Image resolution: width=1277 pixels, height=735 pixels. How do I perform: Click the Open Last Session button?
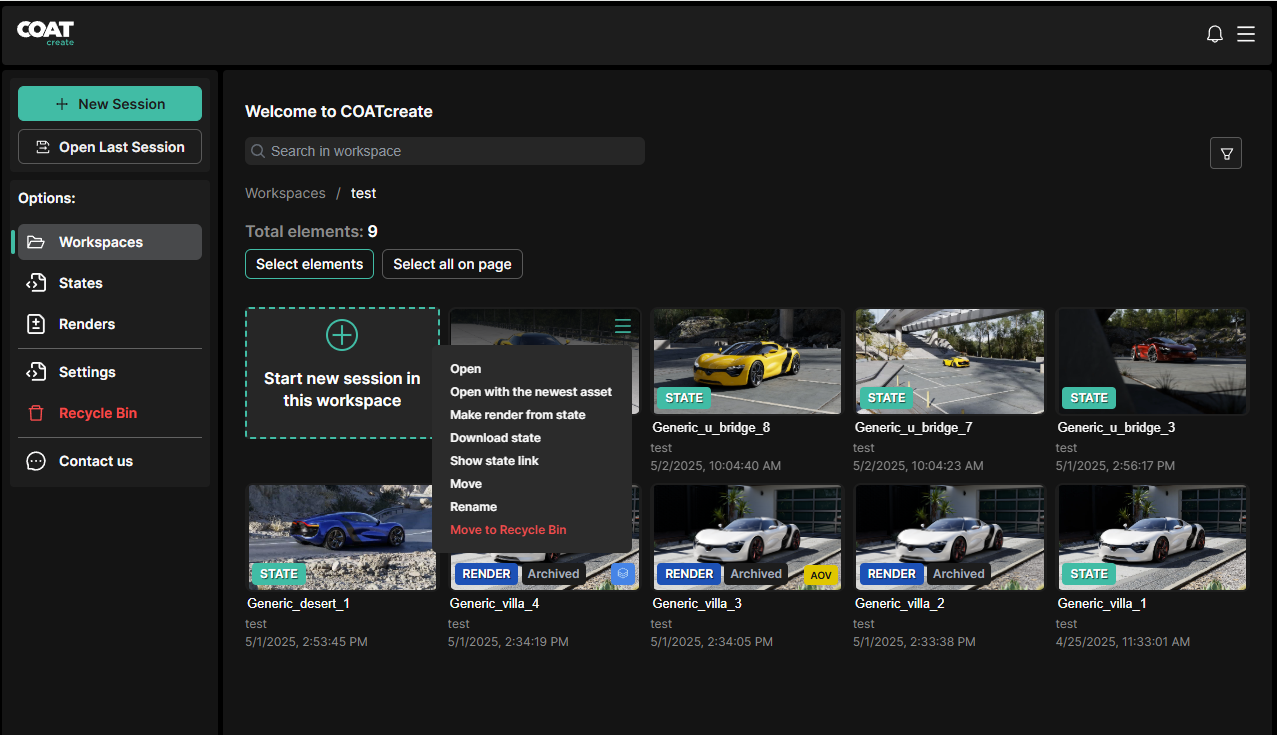pyautogui.click(x=110, y=147)
